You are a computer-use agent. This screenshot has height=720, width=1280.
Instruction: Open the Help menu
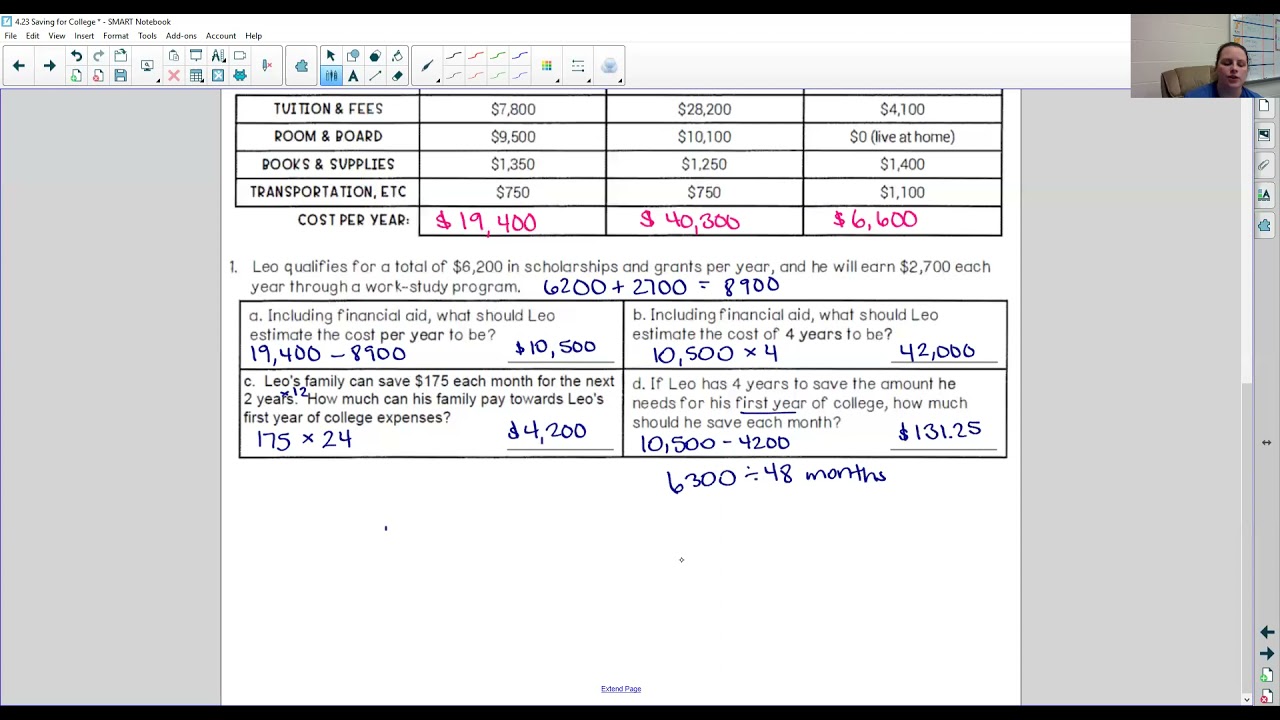click(254, 36)
